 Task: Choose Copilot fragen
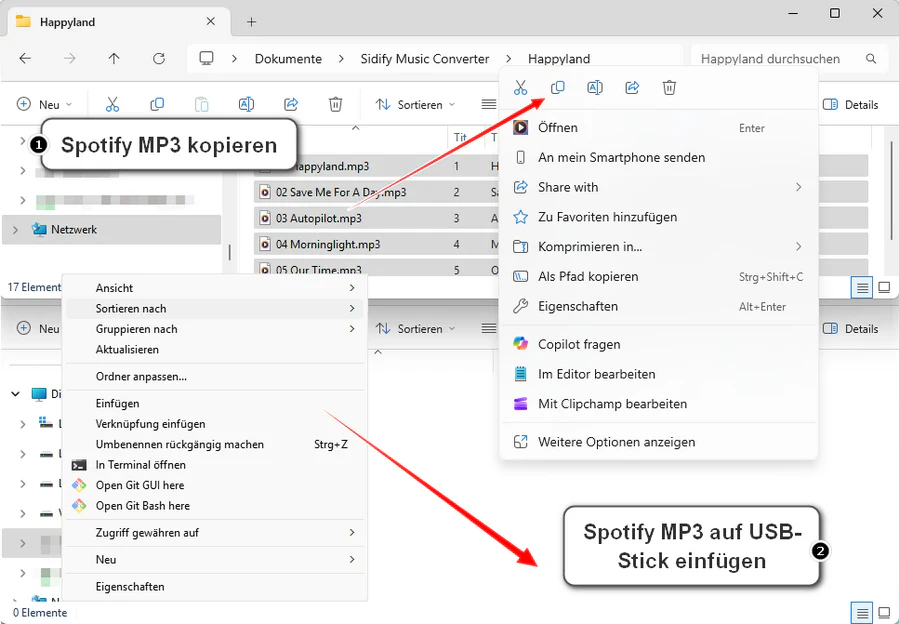pyautogui.click(x=658, y=344)
